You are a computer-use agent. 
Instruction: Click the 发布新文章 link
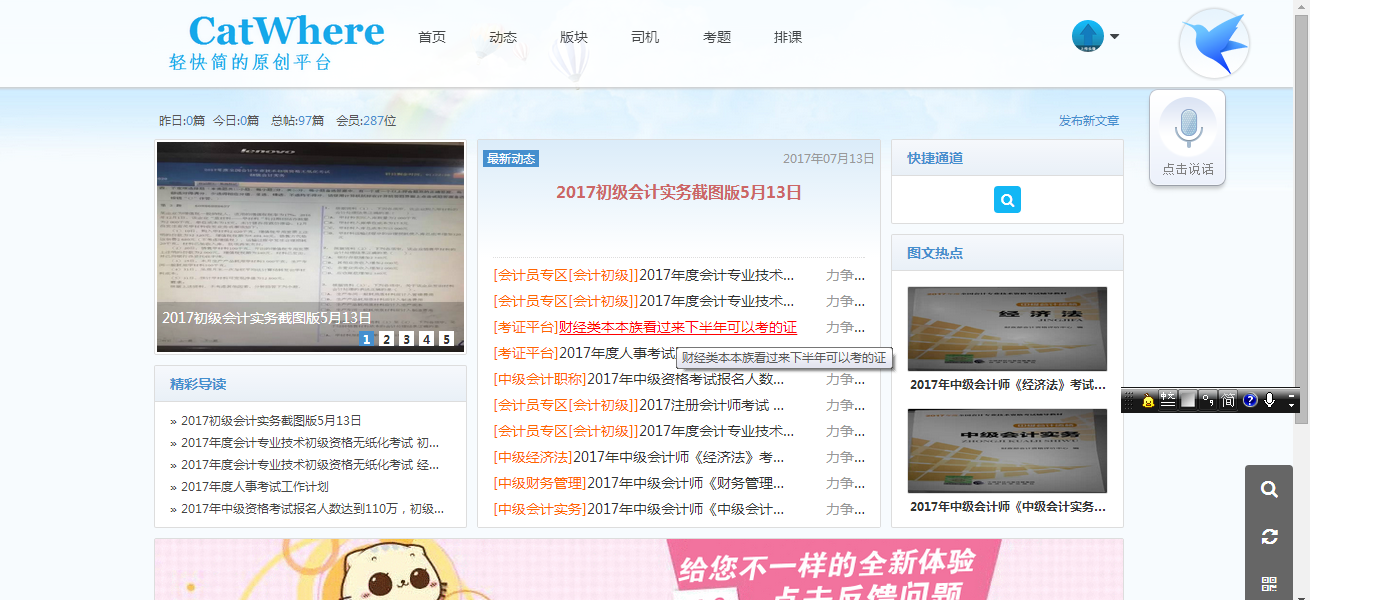[1089, 121]
